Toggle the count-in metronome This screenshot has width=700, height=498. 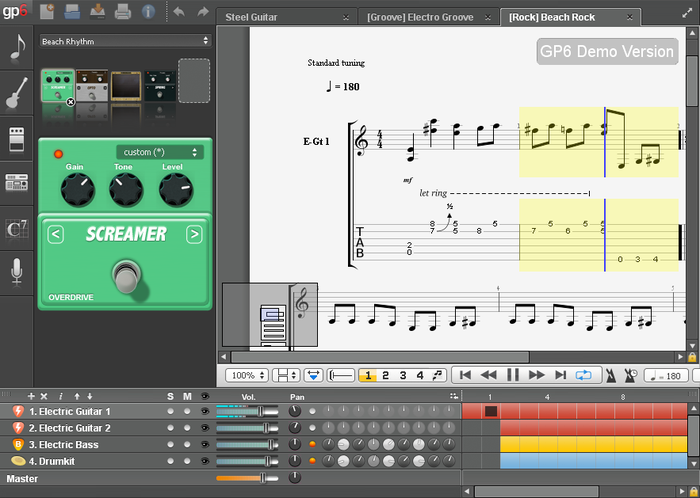pyautogui.click(x=631, y=376)
